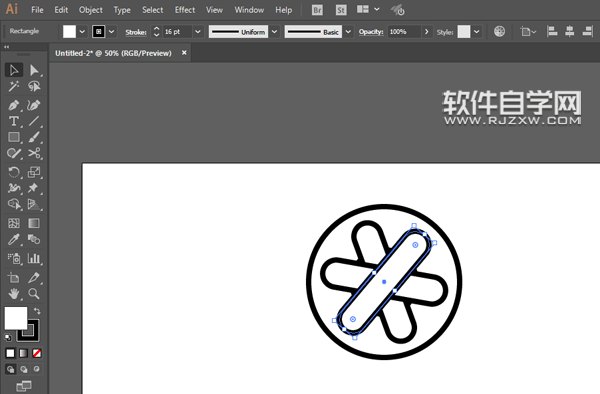The width and height of the screenshot is (600, 394).
Task: Swap fill and stroke colors
Action: point(37,311)
